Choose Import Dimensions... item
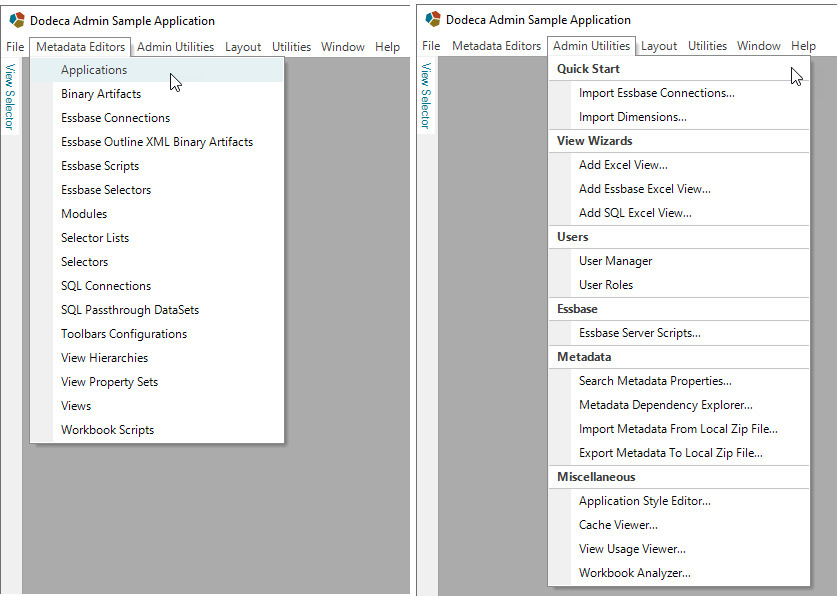 point(679,117)
